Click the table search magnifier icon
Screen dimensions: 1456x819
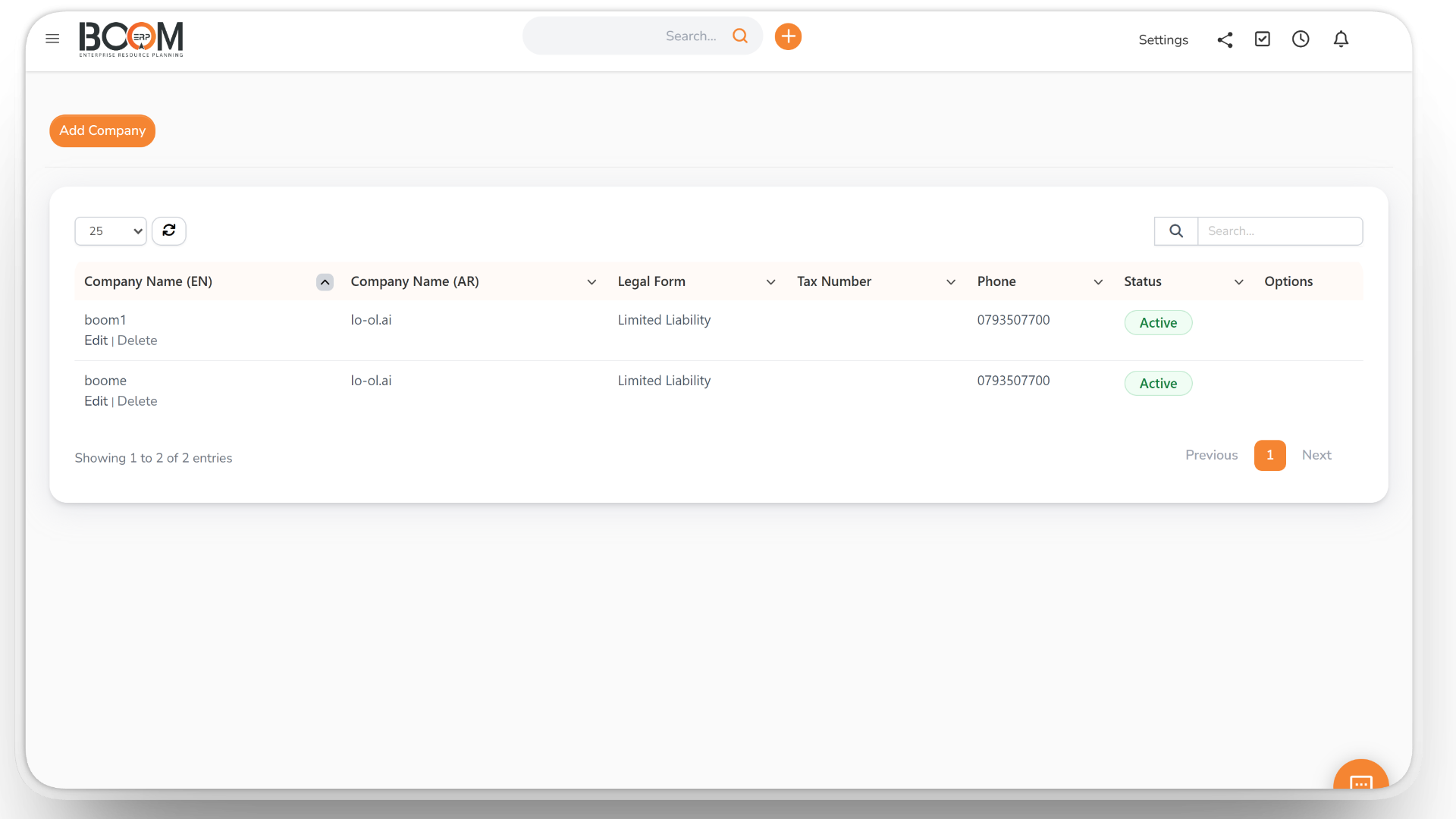tap(1176, 231)
